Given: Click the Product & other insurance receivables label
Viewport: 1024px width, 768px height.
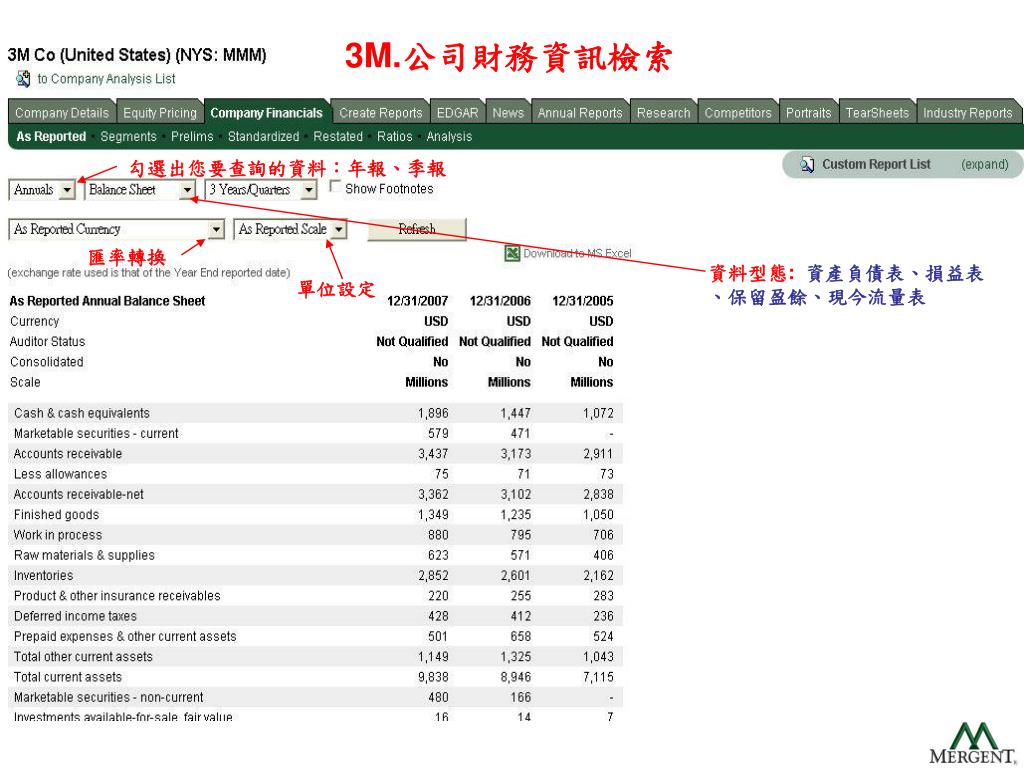Looking at the screenshot, I should point(117,596).
